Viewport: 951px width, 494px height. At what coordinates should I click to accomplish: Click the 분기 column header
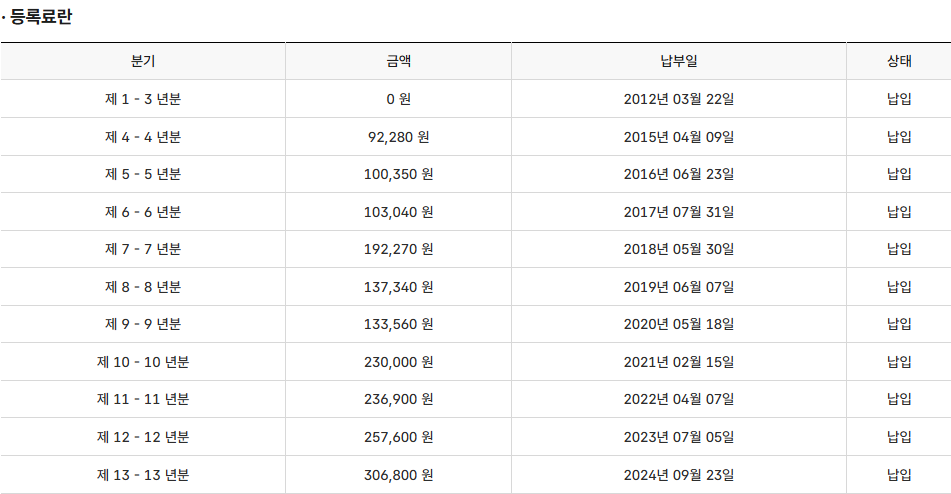[143, 61]
